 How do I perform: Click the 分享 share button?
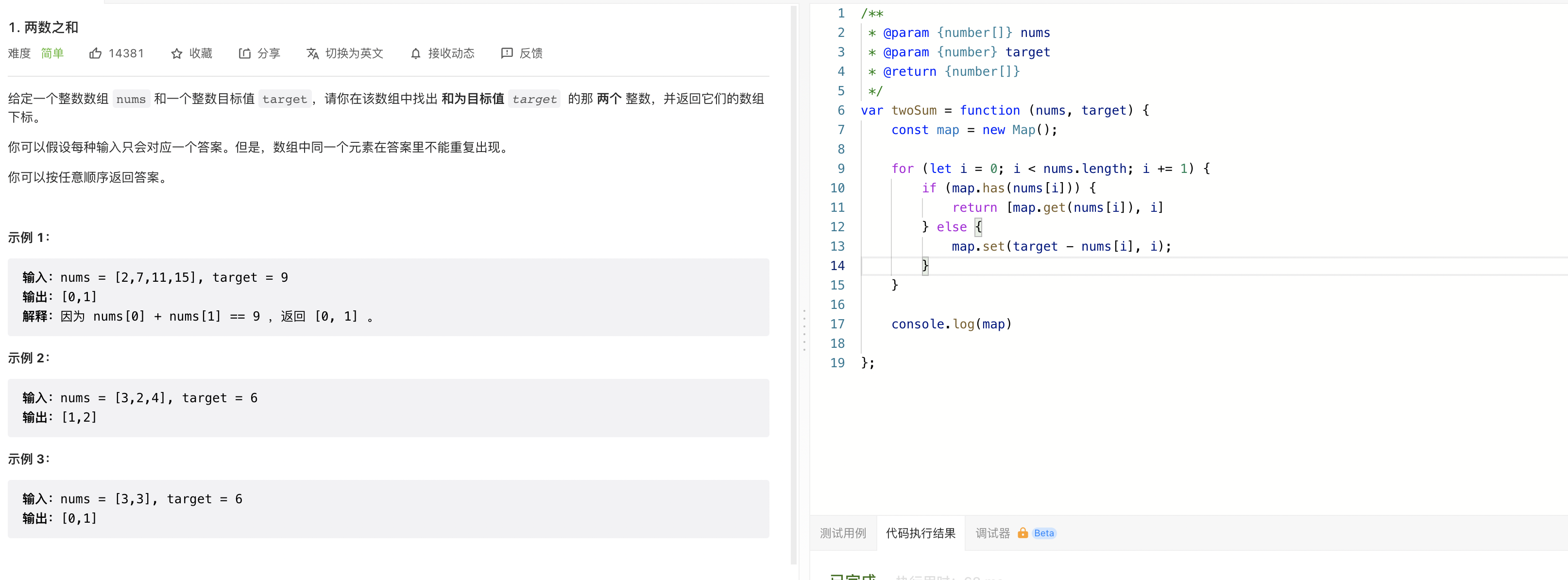pyautogui.click(x=260, y=53)
